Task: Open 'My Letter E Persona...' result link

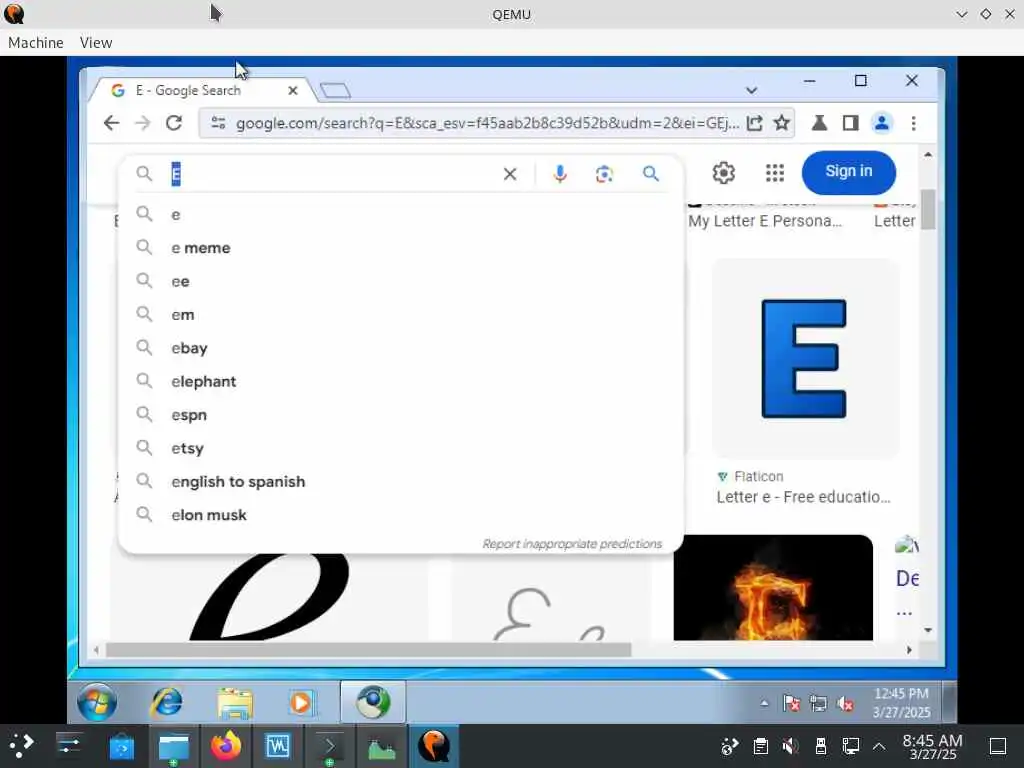Action: (765, 221)
